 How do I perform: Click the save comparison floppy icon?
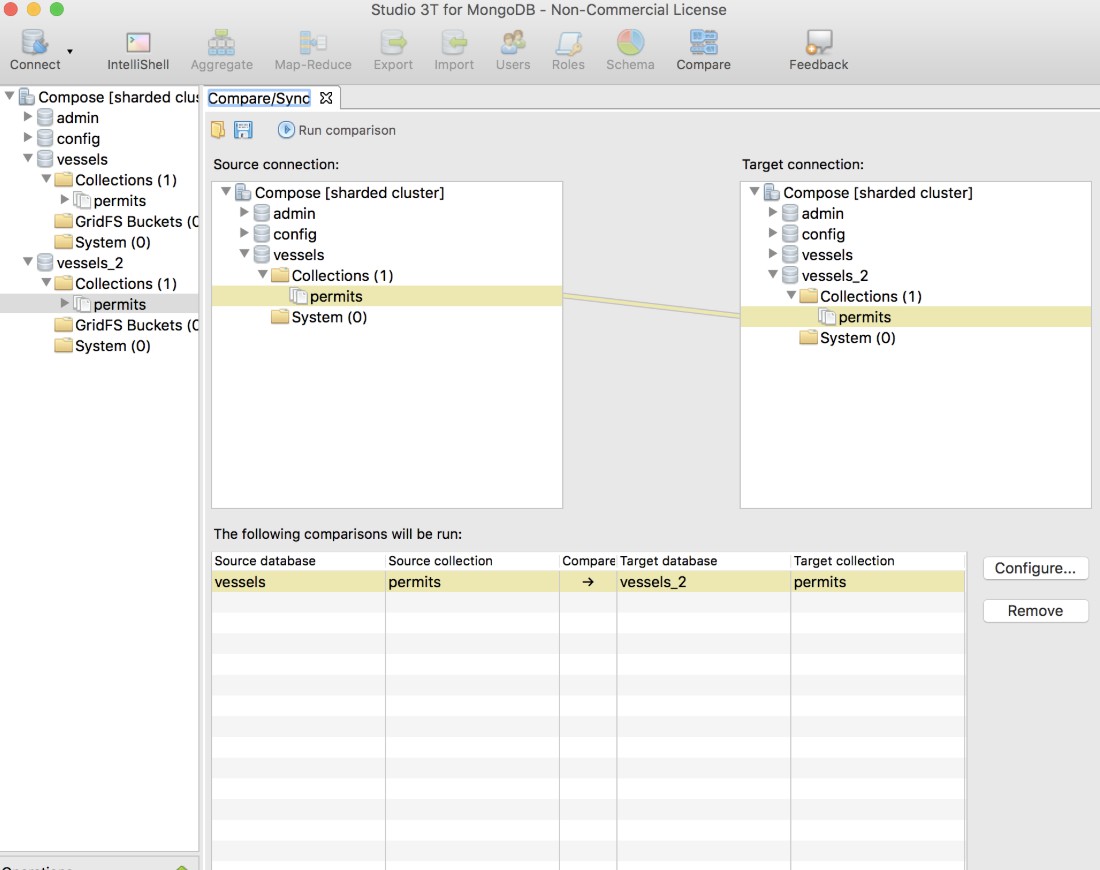click(243, 130)
